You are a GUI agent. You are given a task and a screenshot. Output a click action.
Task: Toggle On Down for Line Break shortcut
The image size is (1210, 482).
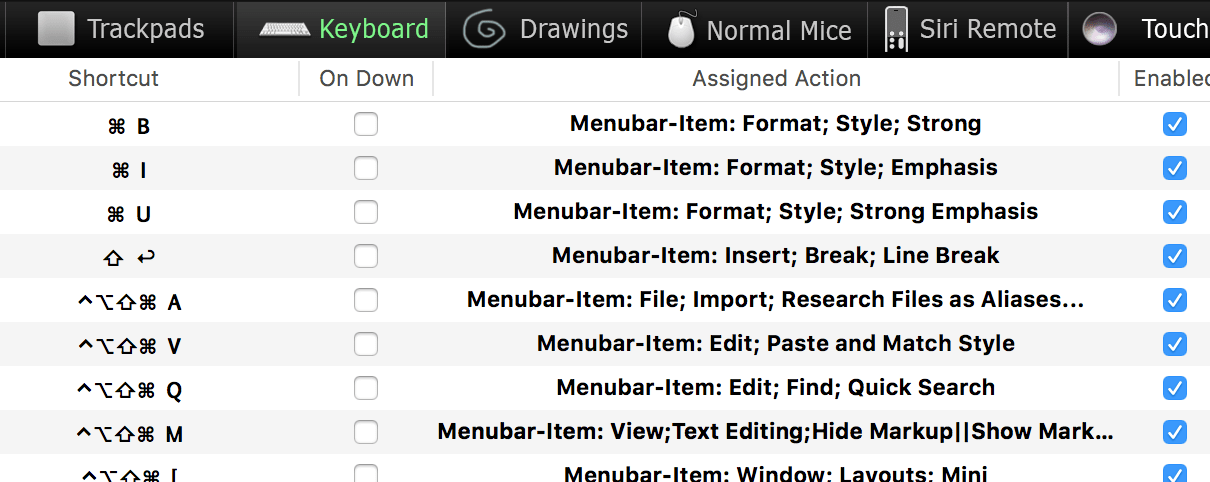[366, 256]
